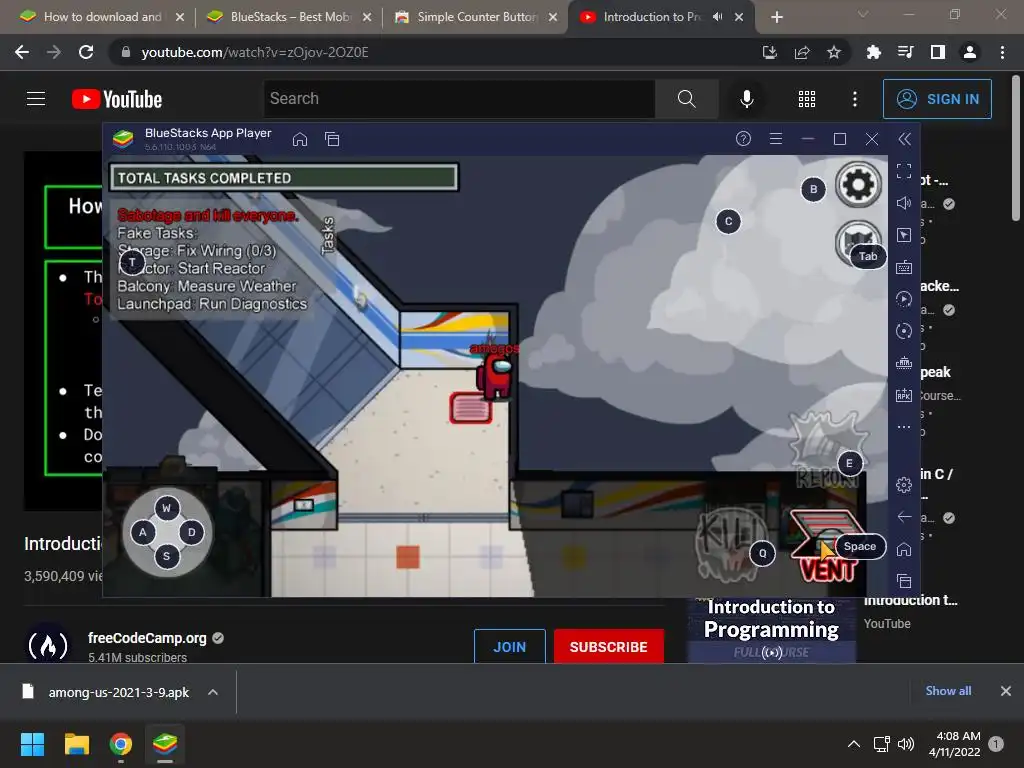Click the YouTube search magnifier button
Screen dimensions: 1024x768
pos(686,99)
